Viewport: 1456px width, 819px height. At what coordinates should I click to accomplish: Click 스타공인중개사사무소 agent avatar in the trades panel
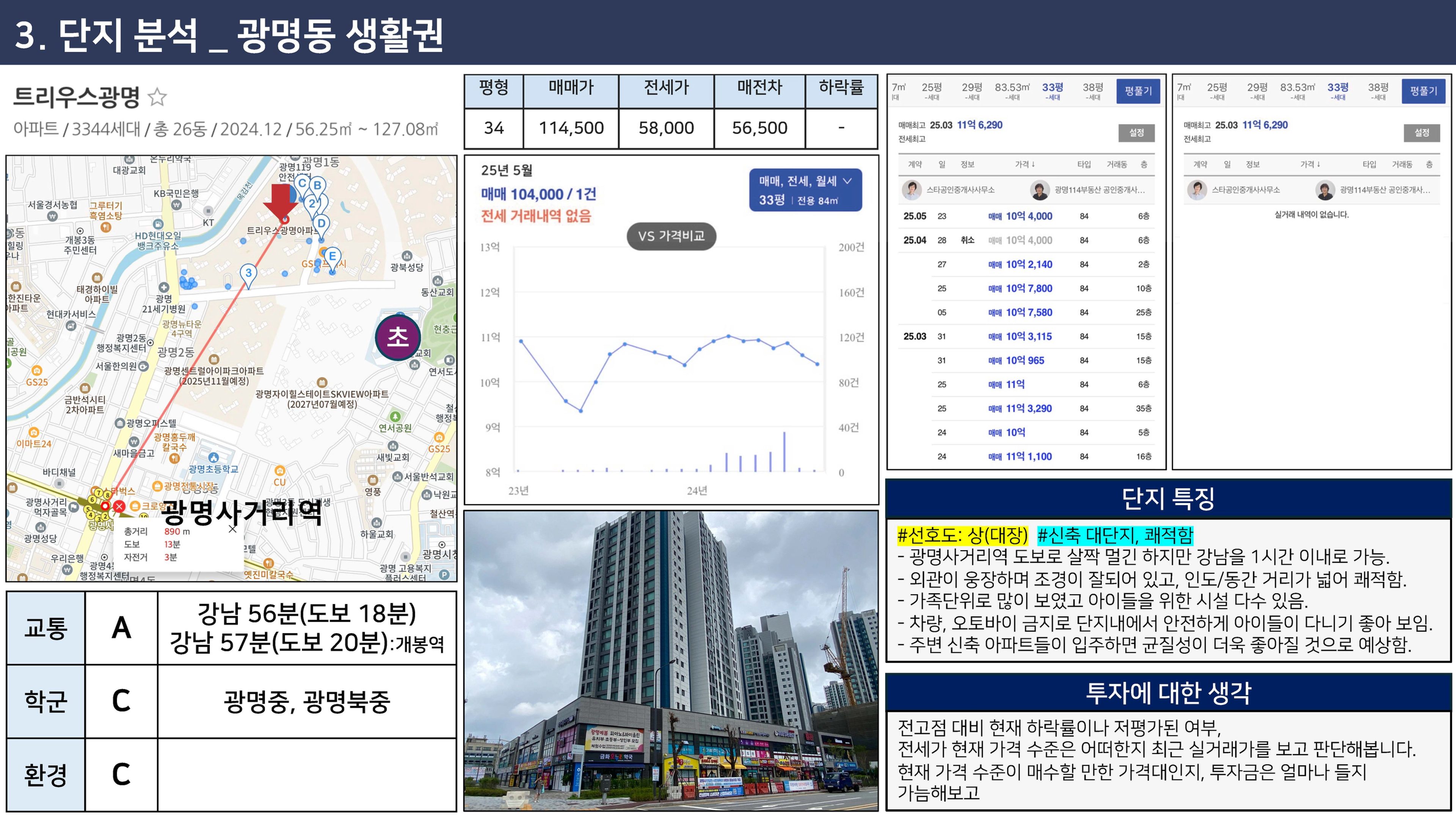(911, 190)
